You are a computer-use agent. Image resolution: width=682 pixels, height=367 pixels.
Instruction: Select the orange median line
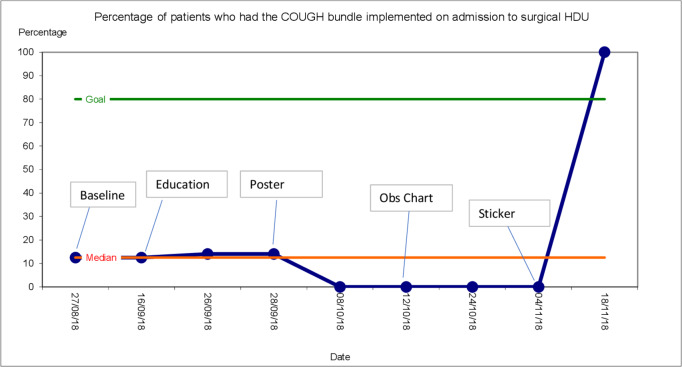point(363,257)
